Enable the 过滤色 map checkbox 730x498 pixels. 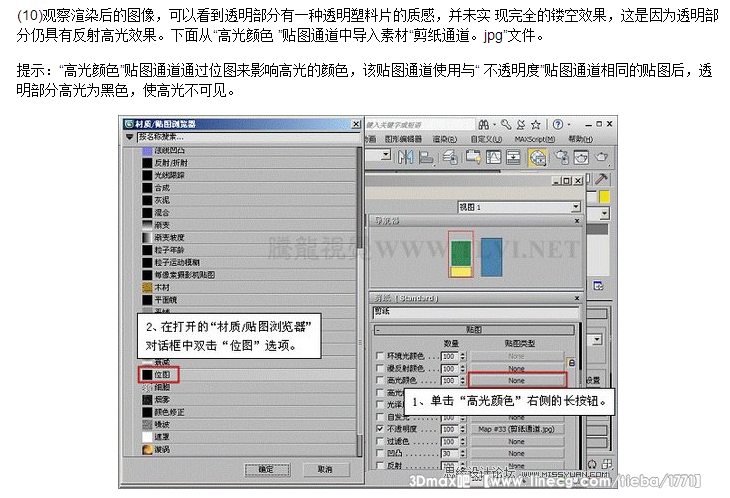tap(380, 441)
